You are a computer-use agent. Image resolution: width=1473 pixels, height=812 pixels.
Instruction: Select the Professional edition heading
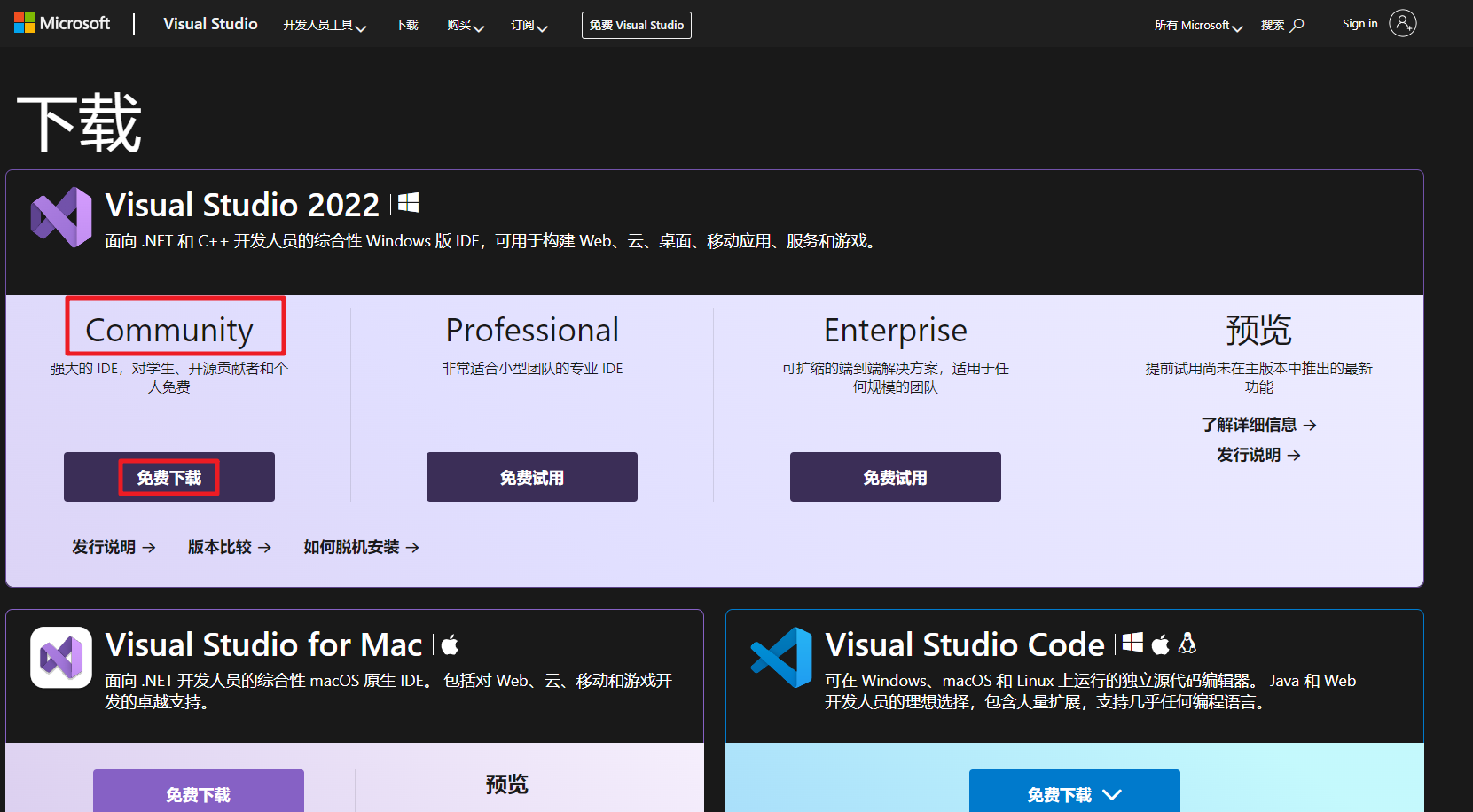pyautogui.click(x=532, y=330)
